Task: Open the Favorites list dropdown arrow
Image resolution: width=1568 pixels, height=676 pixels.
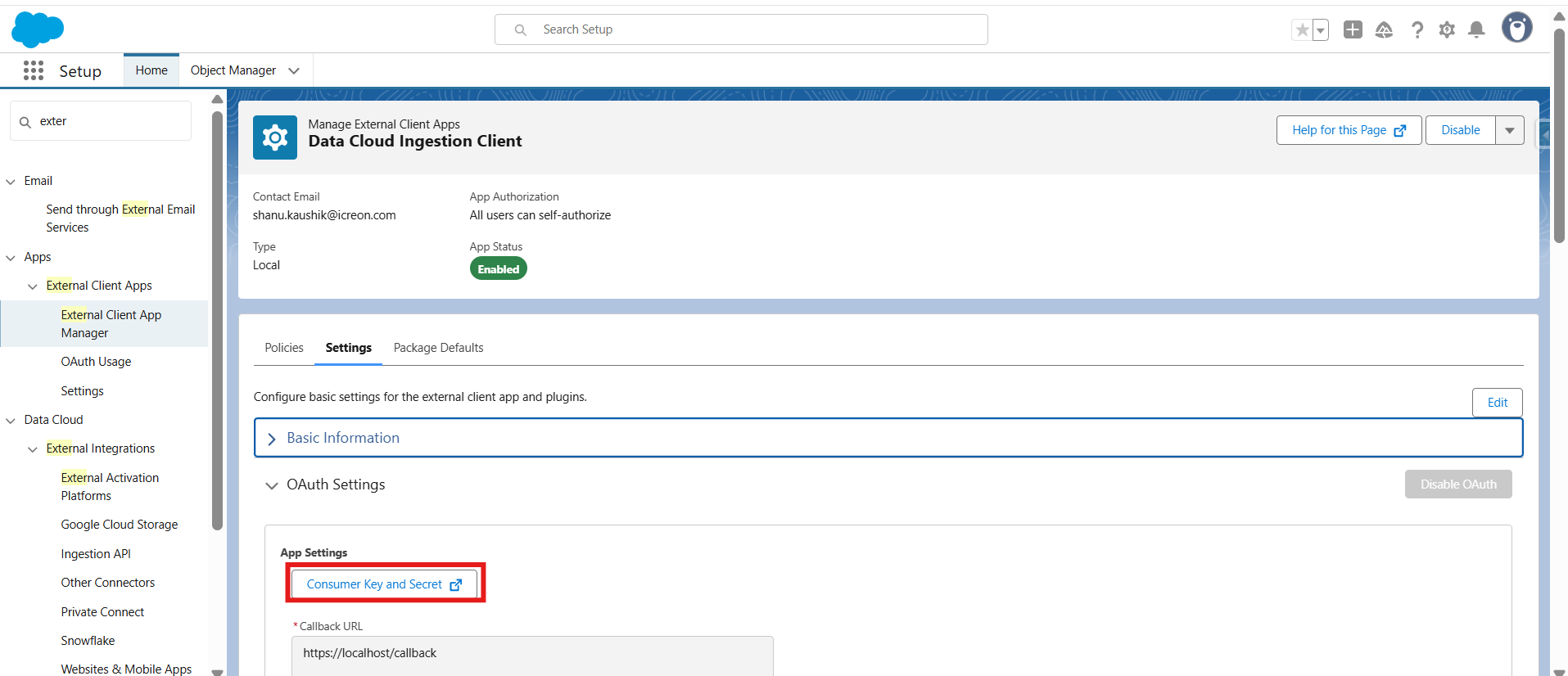Action: [x=1320, y=30]
